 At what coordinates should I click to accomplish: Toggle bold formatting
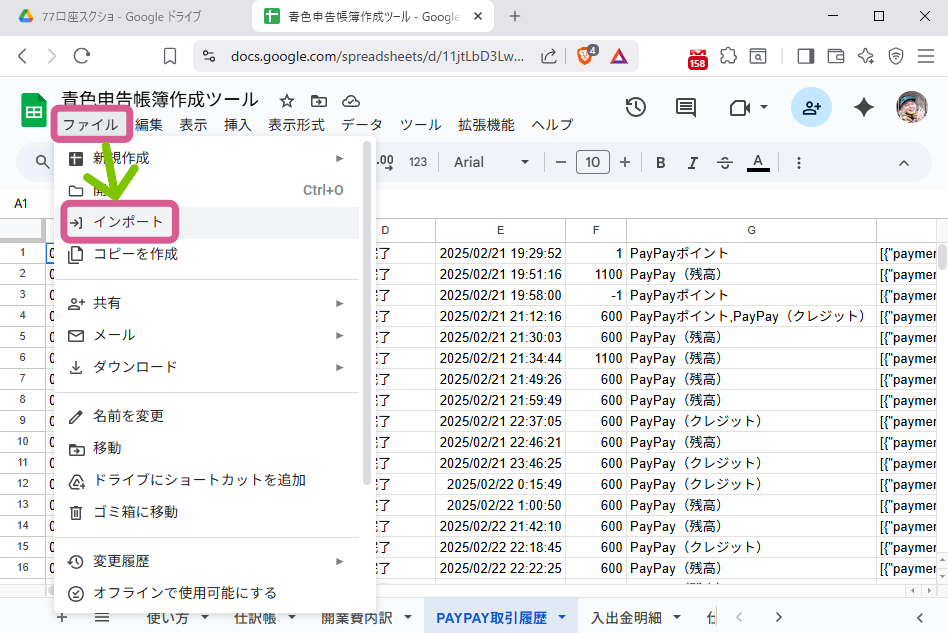tap(660, 163)
